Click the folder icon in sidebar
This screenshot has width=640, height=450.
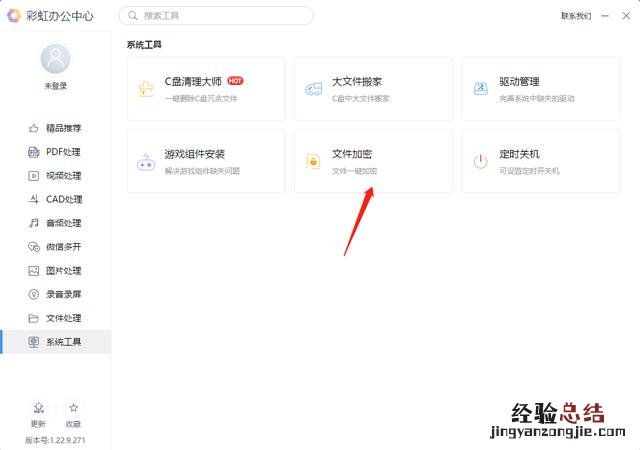tap(33, 318)
